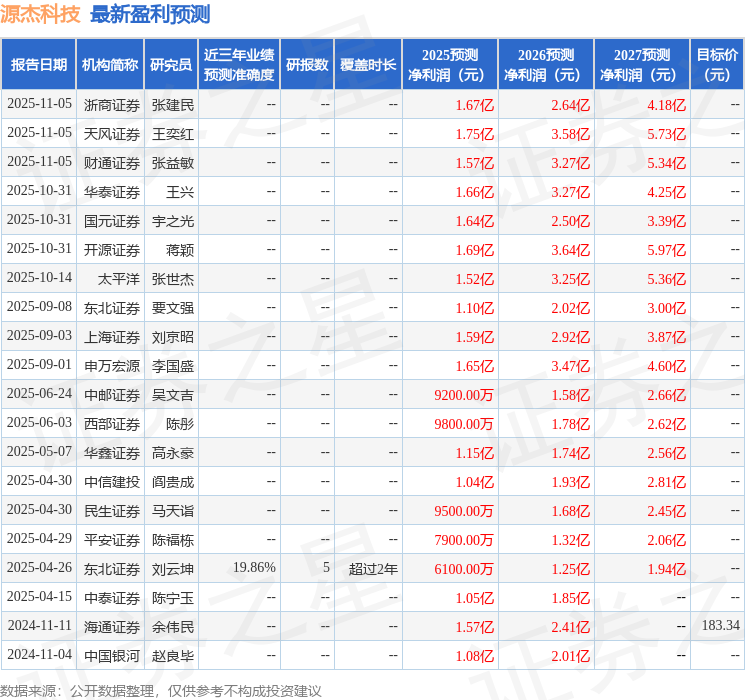The width and height of the screenshot is (745, 700).
Task: Click the 9800.00万 profit forecast value
Action: tap(464, 424)
